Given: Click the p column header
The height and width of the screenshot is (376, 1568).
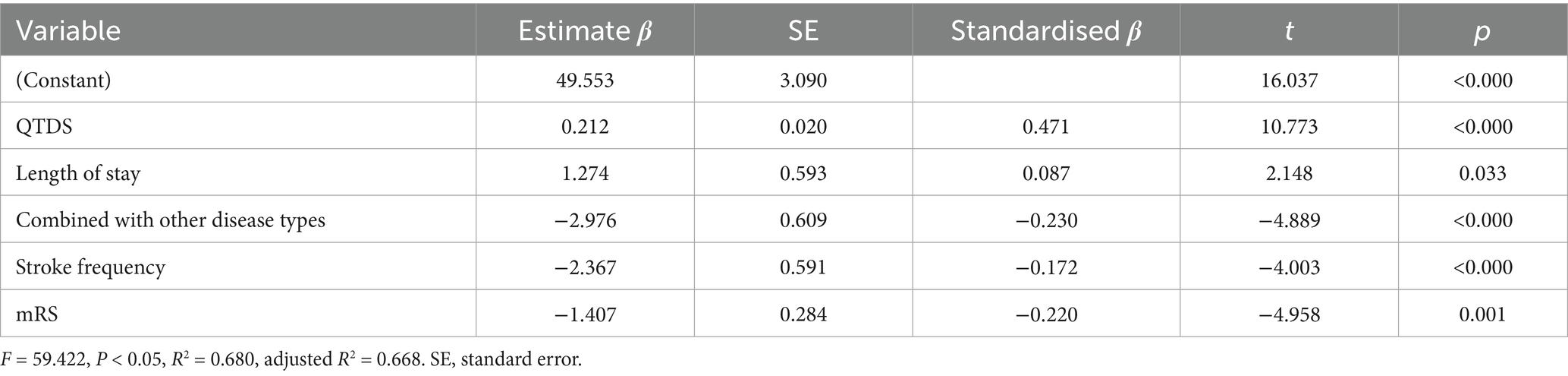Looking at the screenshot, I should click(x=1482, y=30).
